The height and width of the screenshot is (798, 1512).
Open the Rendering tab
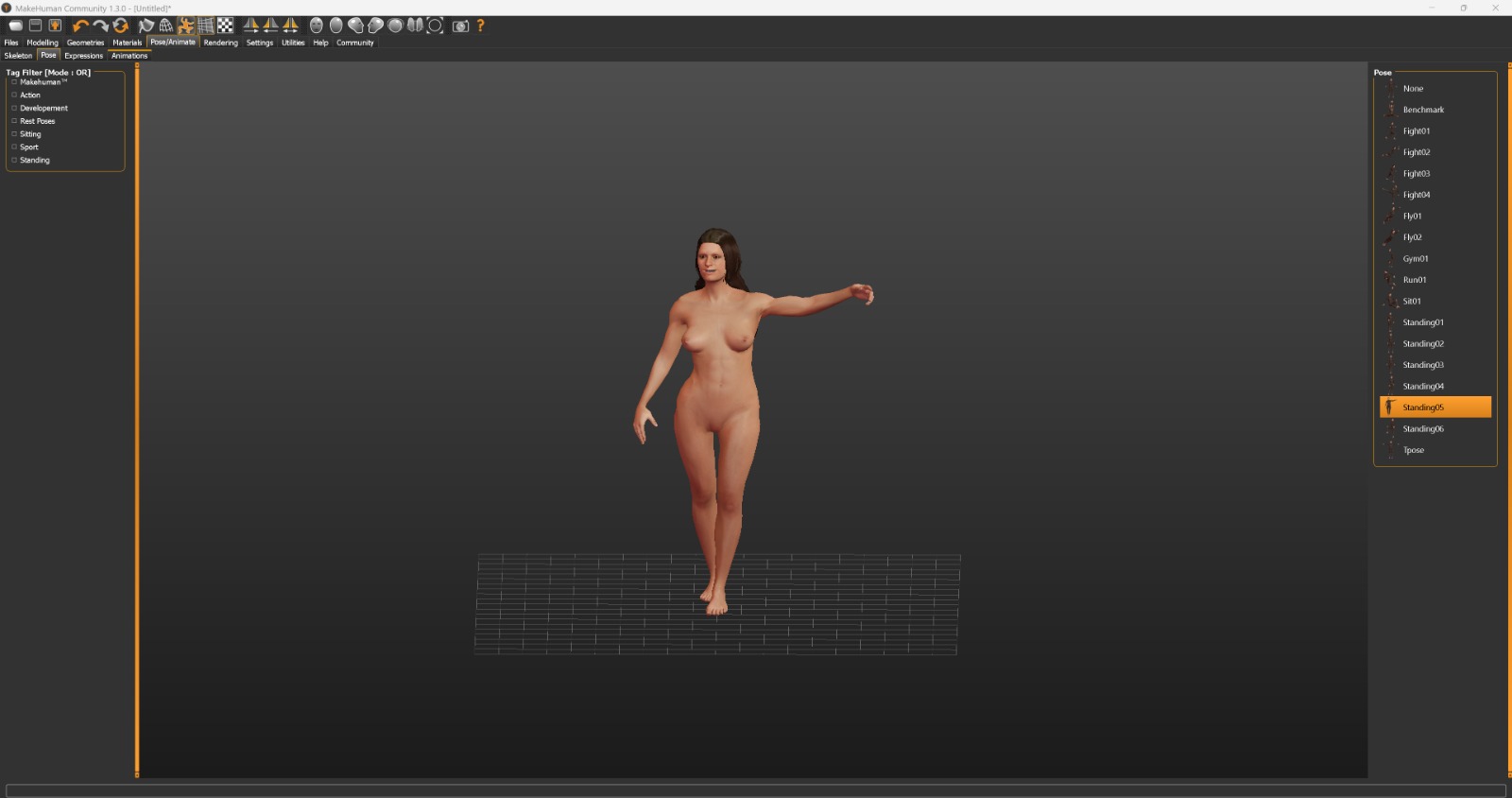tap(220, 43)
